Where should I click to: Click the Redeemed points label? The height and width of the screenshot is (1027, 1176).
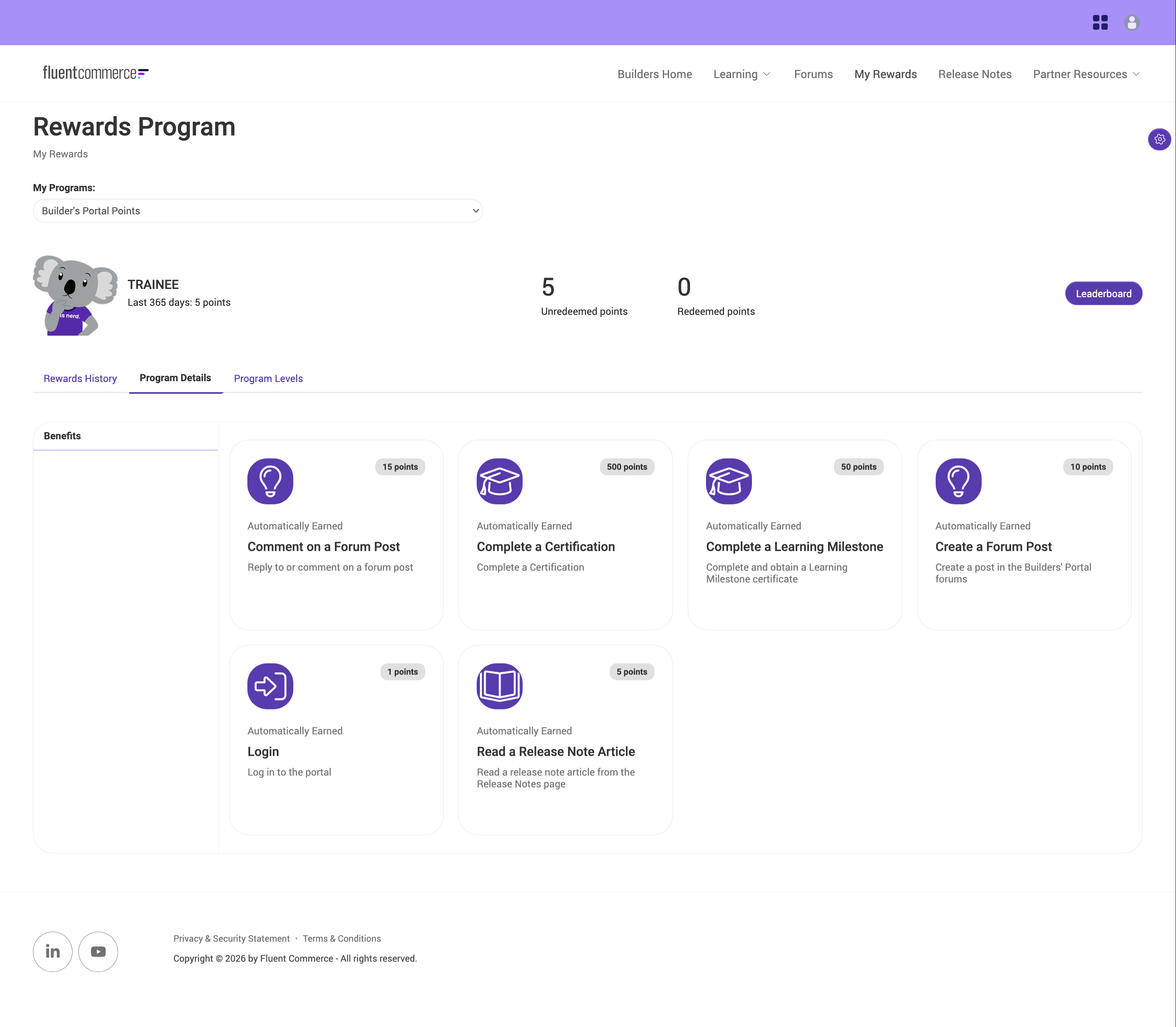point(716,311)
